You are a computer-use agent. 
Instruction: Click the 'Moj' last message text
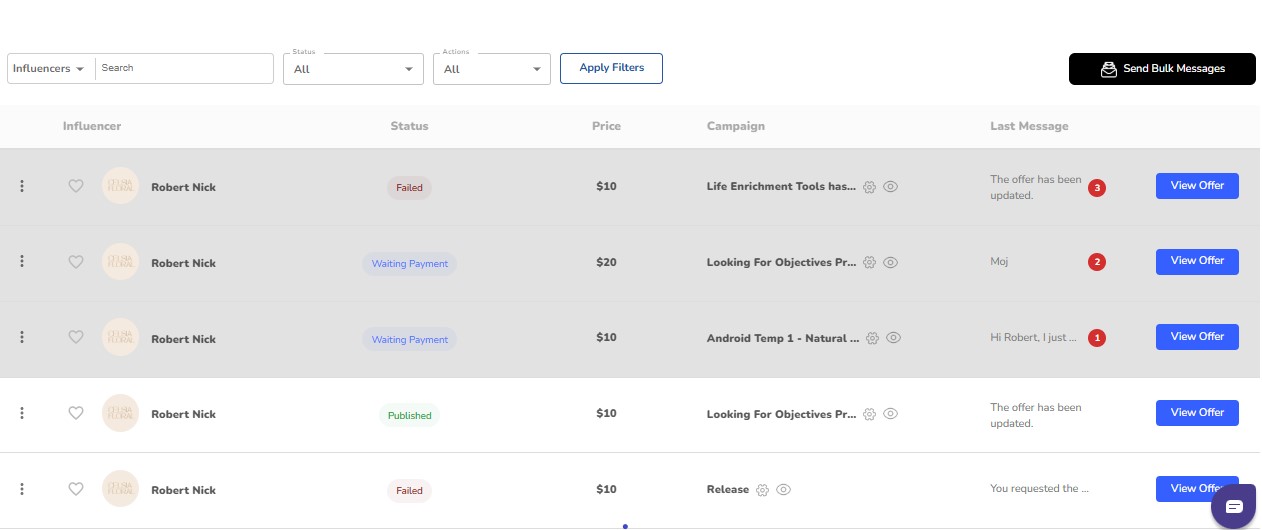coord(999,262)
